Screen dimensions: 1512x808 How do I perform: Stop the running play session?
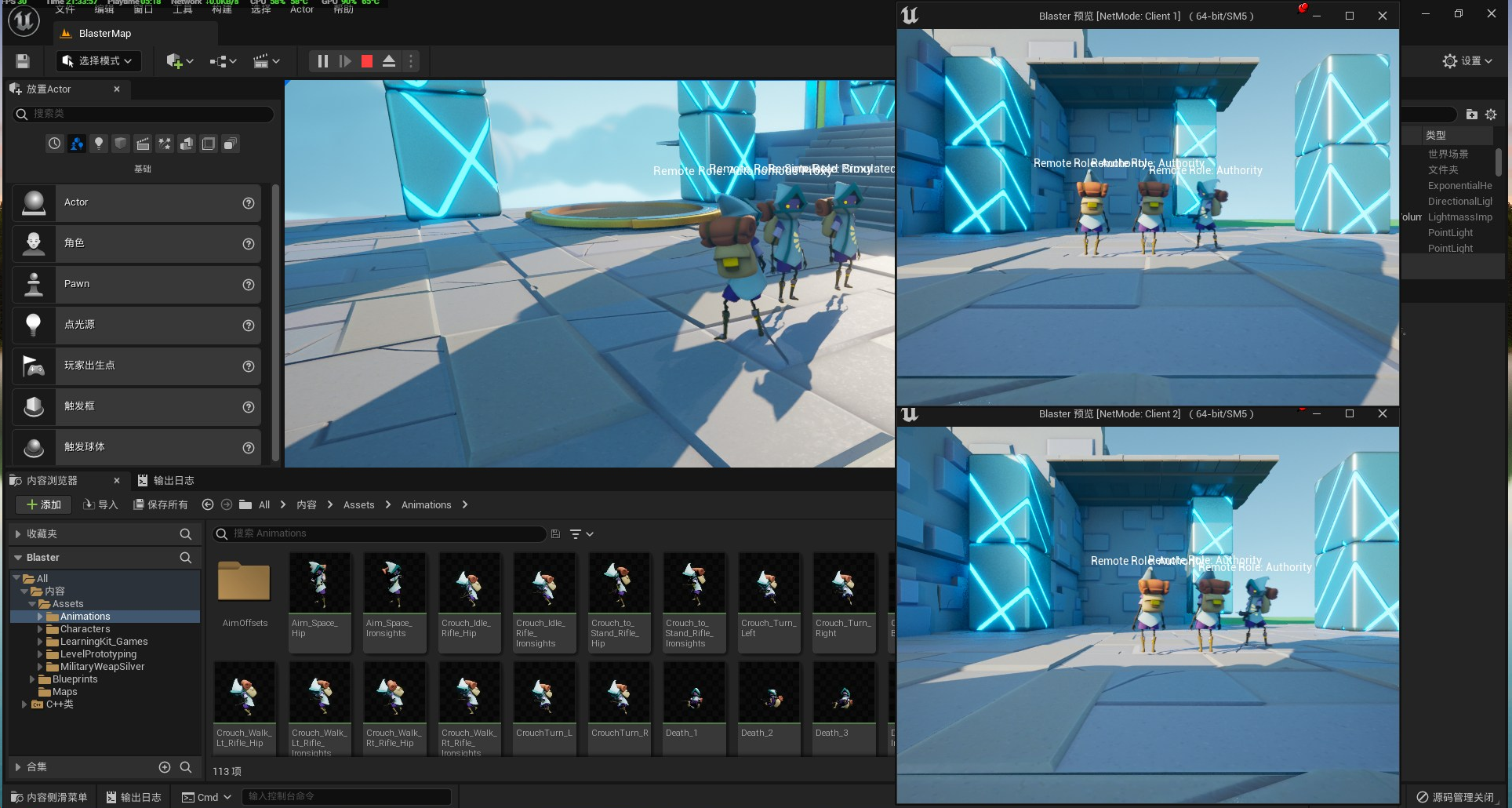367,61
